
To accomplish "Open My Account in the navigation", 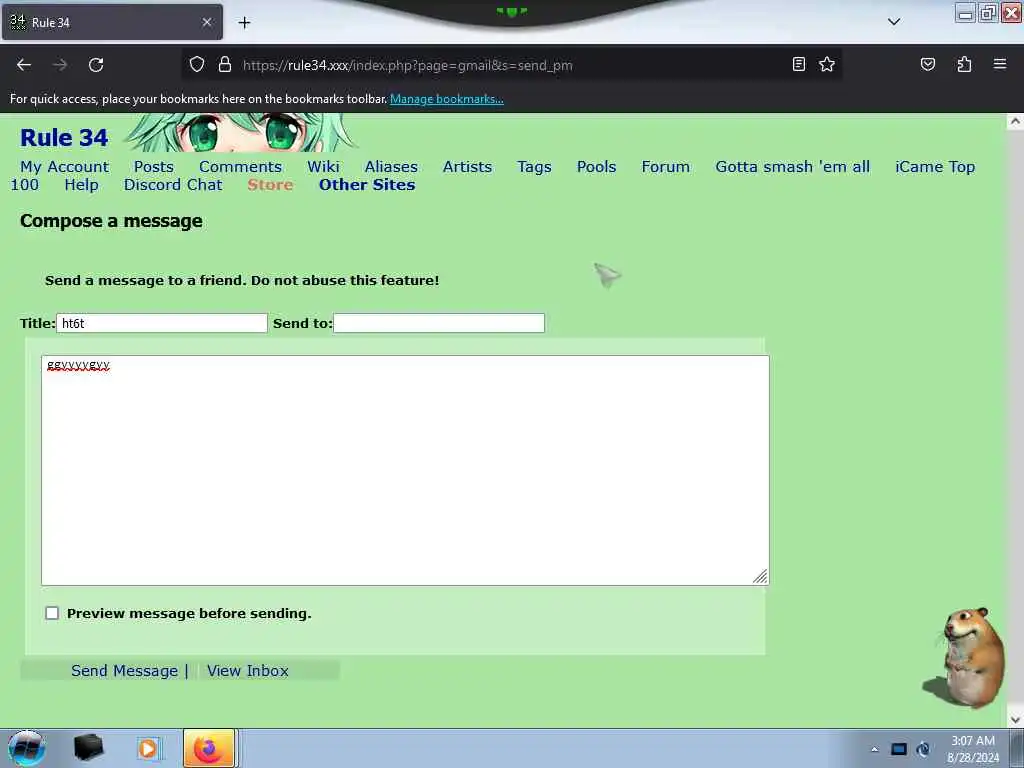I will click(x=65, y=167).
